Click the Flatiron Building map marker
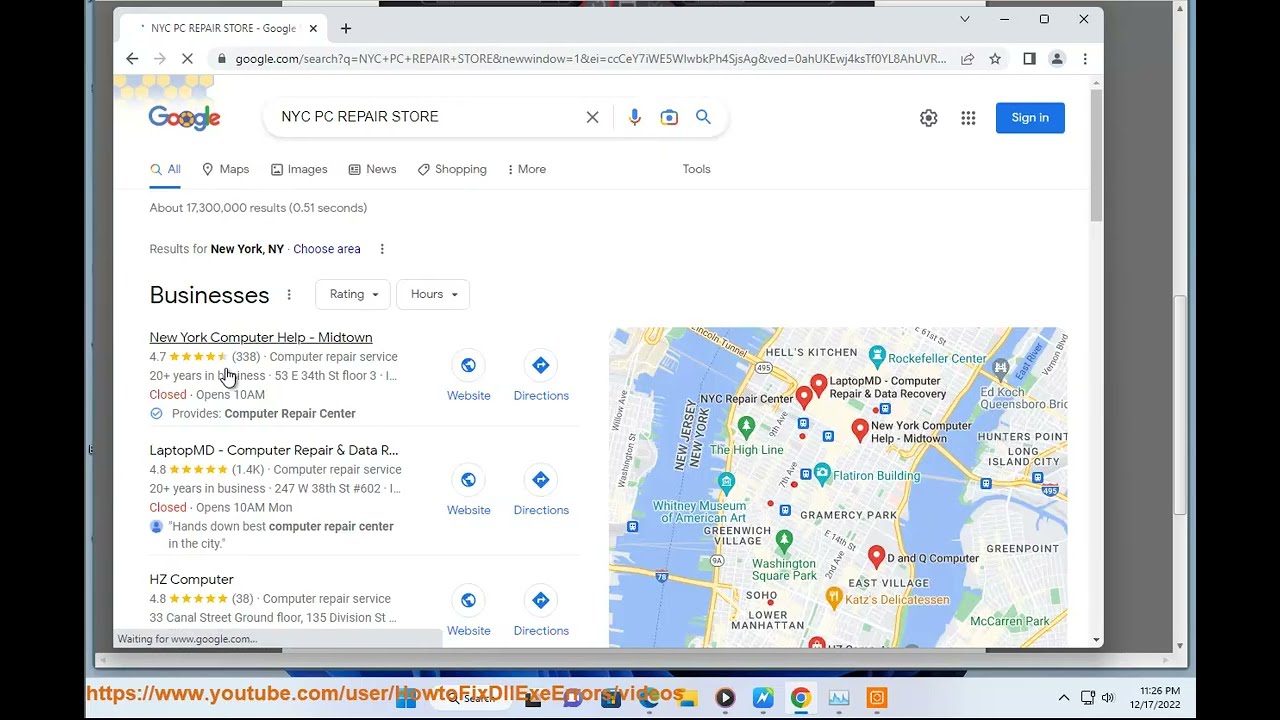The image size is (1280, 720). 821,473
